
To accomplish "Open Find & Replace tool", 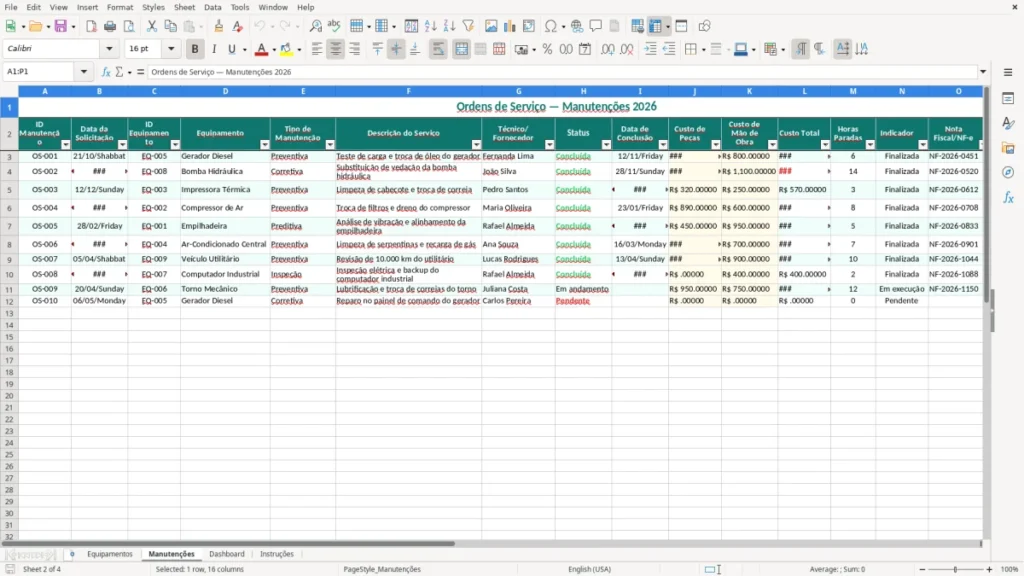I will pyautogui.click(x=315, y=26).
